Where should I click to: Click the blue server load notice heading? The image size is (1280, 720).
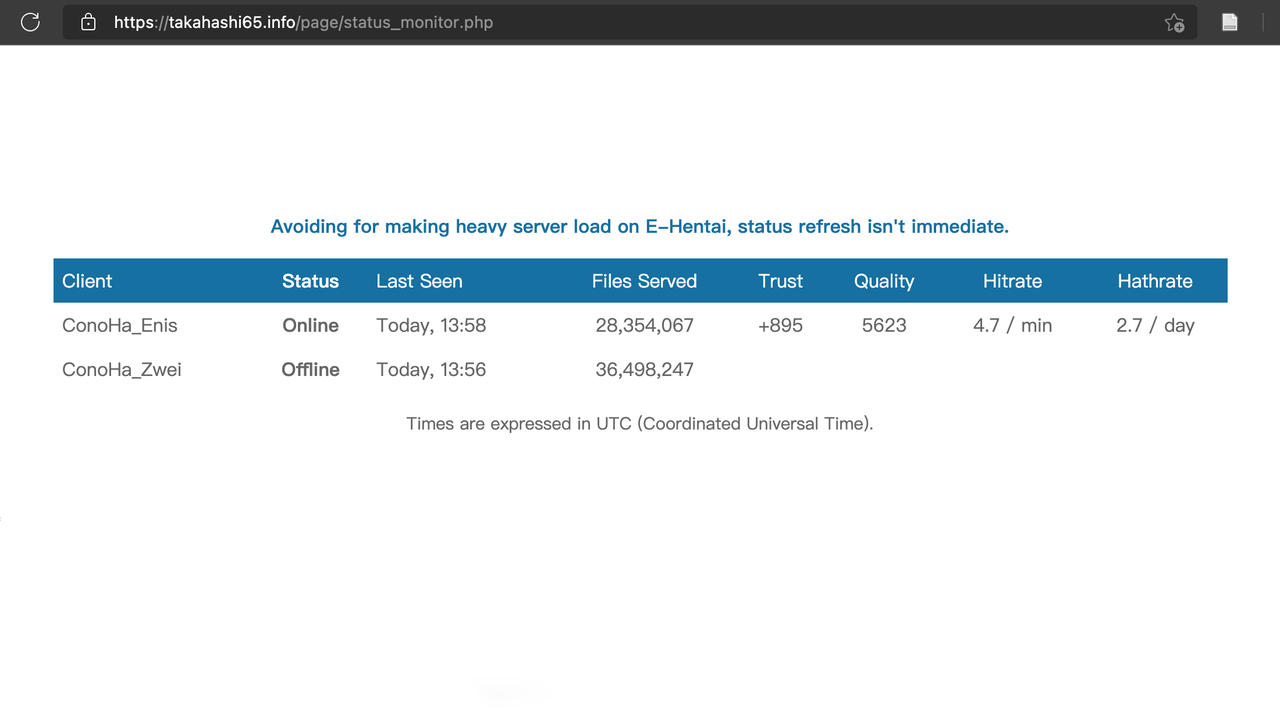(640, 226)
